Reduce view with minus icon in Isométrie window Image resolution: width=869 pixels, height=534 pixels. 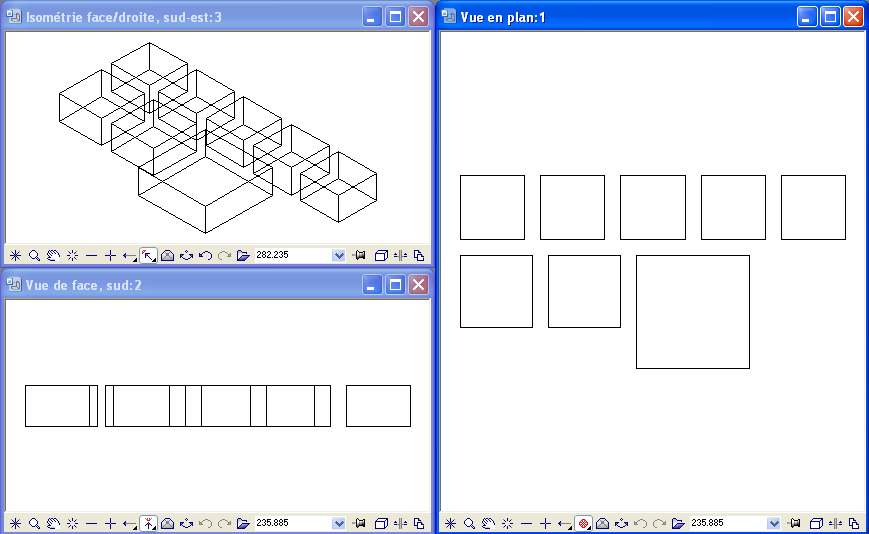point(91,255)
